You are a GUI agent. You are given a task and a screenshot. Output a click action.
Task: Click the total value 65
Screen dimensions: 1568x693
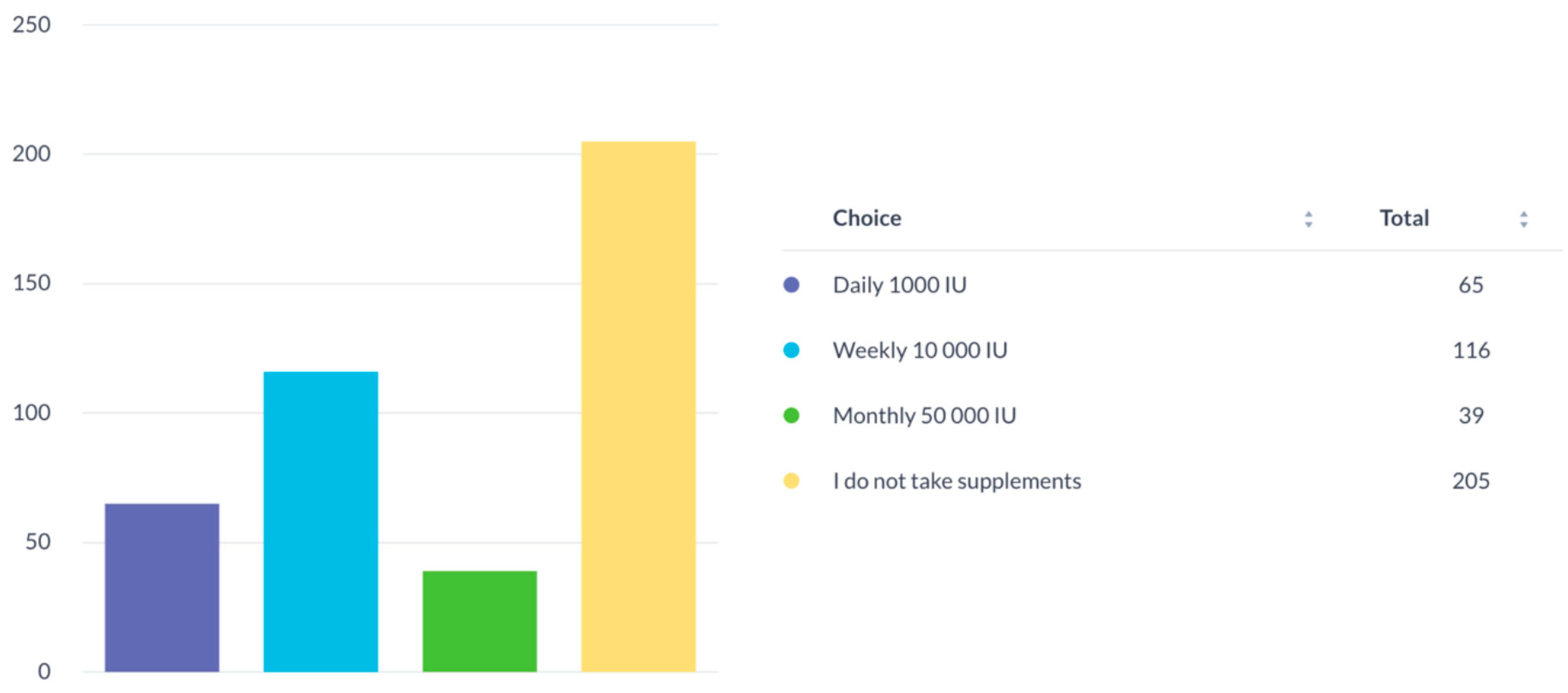point(1471,285)
